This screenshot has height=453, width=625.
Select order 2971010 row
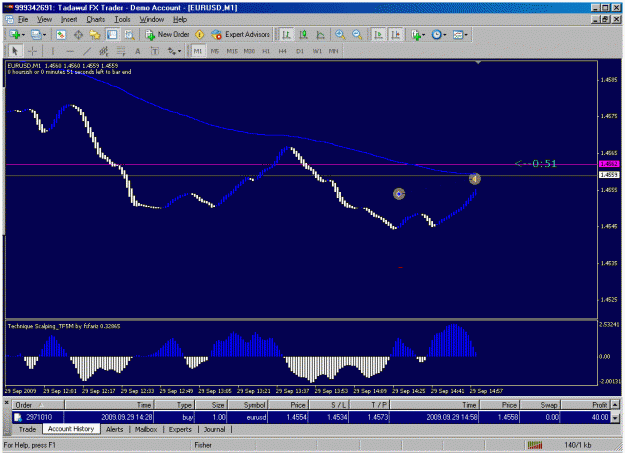point(311,418)
